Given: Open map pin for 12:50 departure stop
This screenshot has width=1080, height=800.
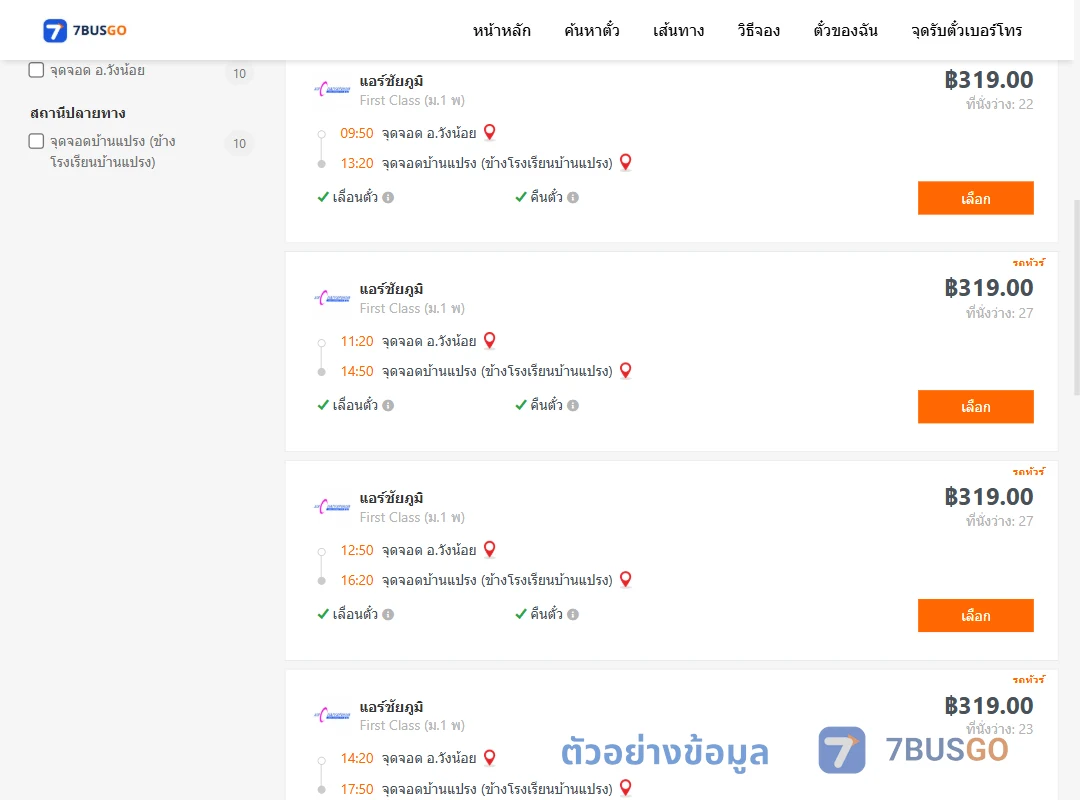Looking at the screenshot, I should click(x=490, y=549).
